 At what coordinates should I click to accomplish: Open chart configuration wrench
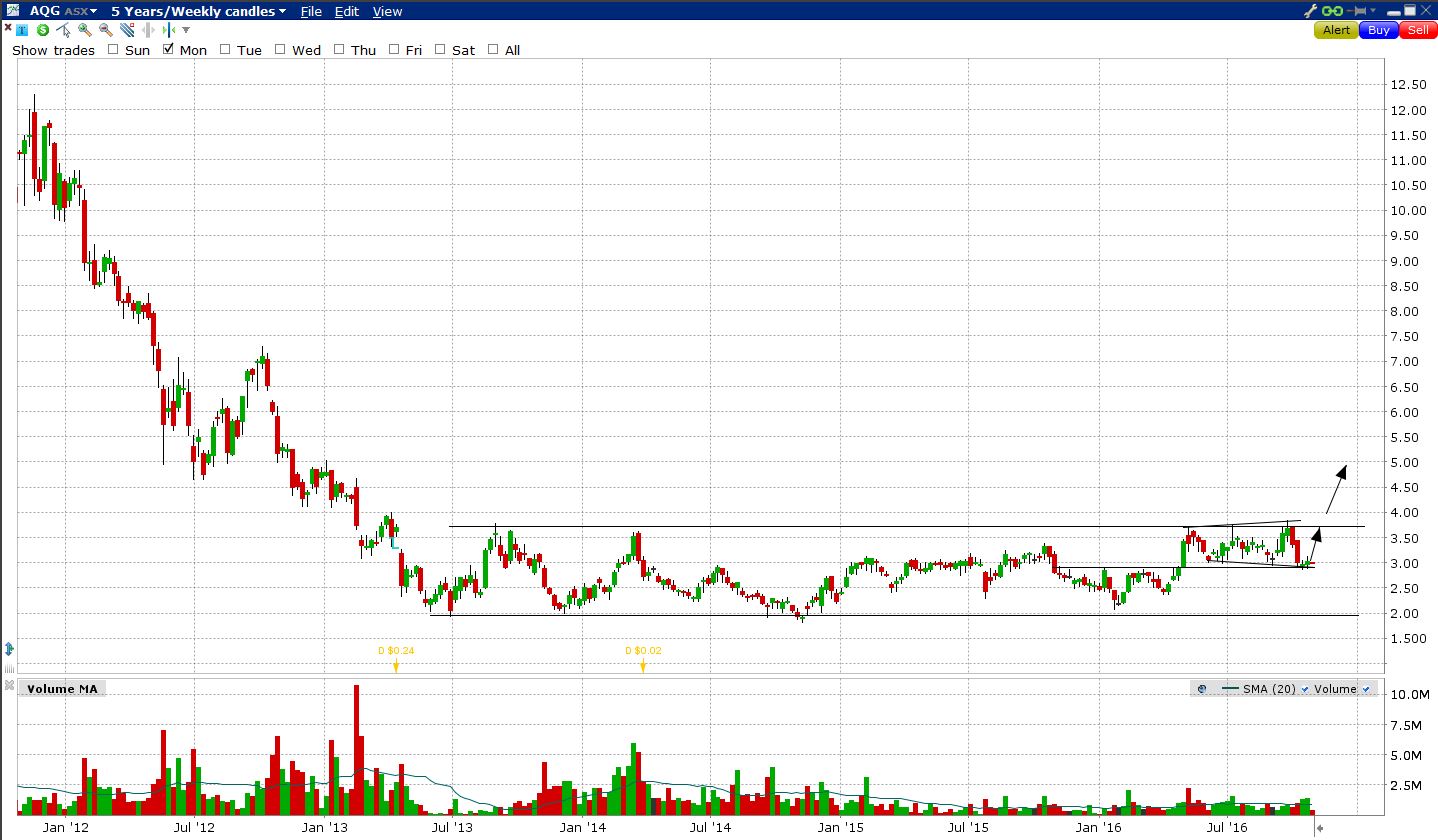click(1311, 11)
